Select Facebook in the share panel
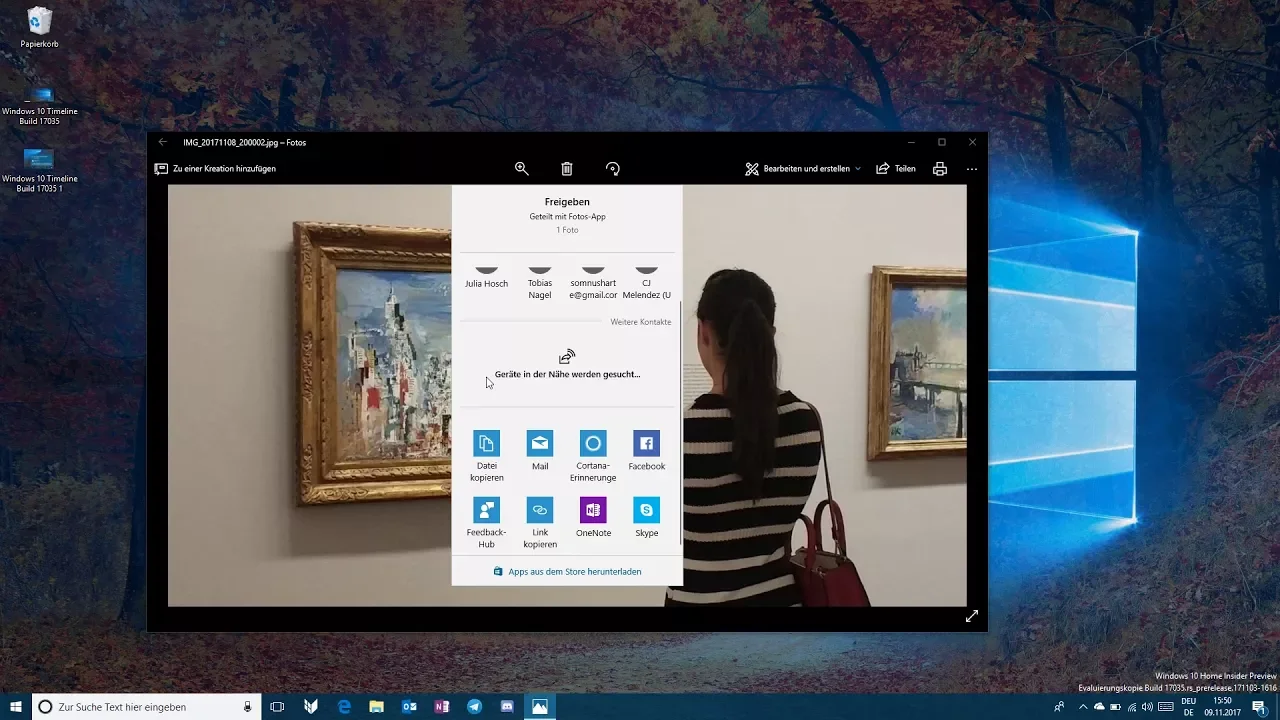Viewport: 1280px width, 720px height. click(x=646, y=443)
